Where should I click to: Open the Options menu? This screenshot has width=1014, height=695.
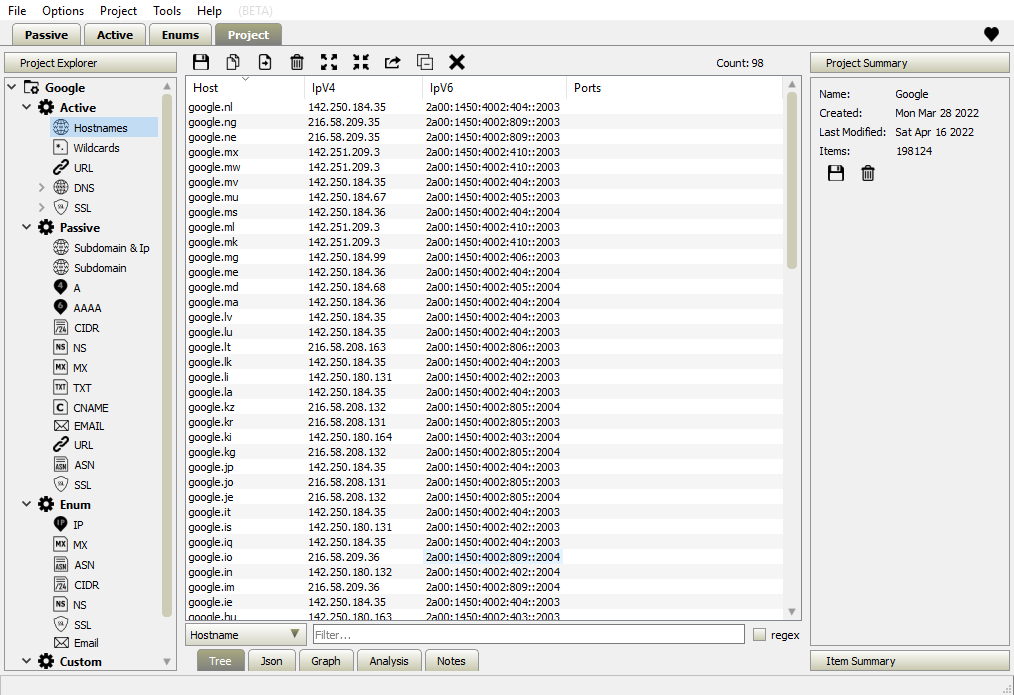63,11
